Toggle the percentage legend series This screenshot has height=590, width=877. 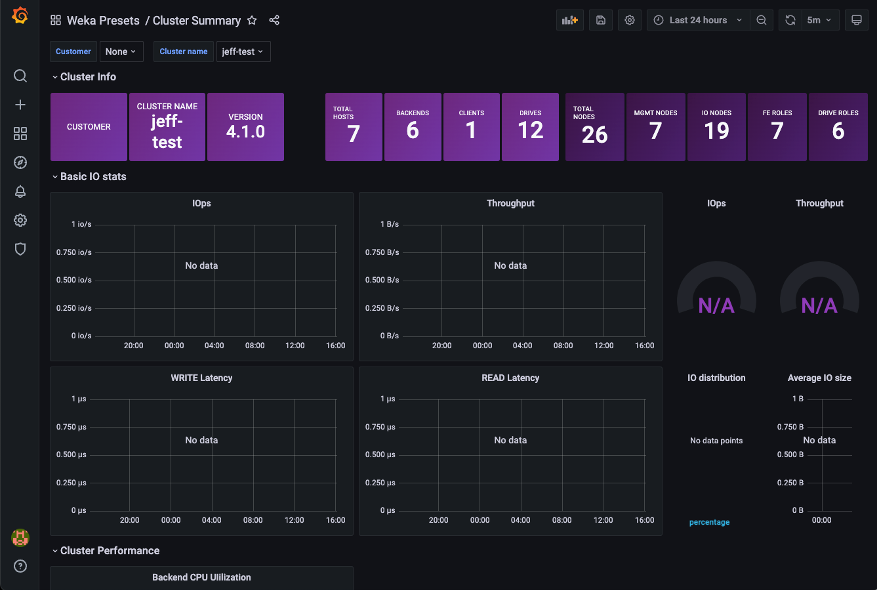[709, 522]
